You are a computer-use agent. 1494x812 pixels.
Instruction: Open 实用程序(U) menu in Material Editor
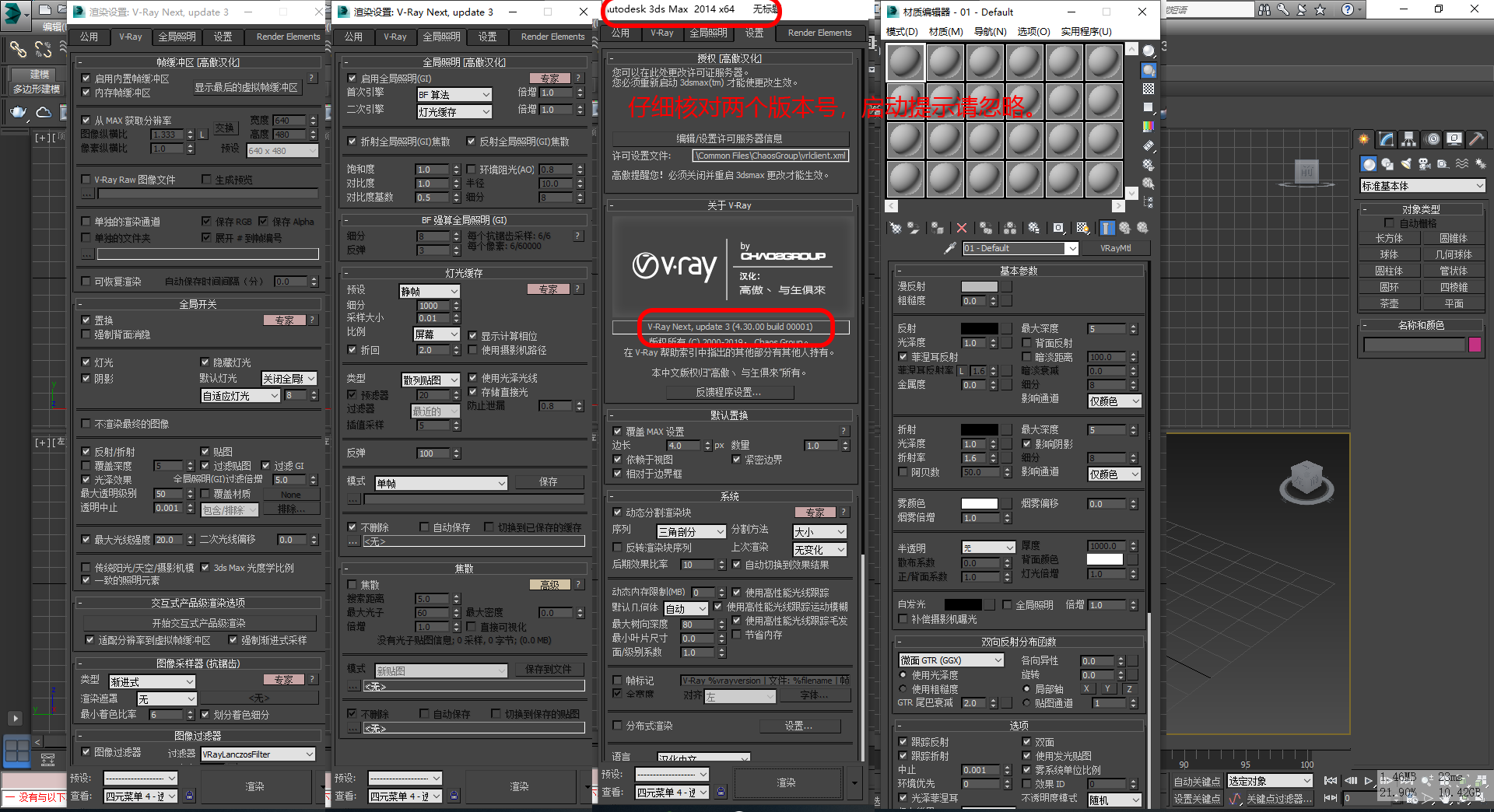click(1085, 31)
